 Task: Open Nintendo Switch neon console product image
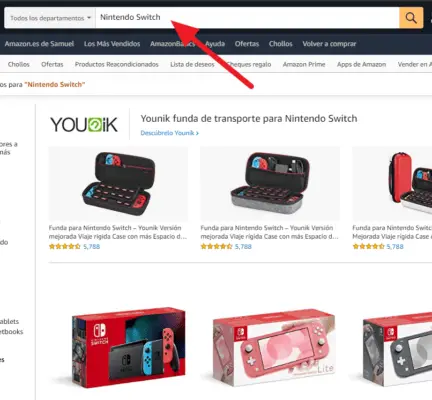point(129,347)
